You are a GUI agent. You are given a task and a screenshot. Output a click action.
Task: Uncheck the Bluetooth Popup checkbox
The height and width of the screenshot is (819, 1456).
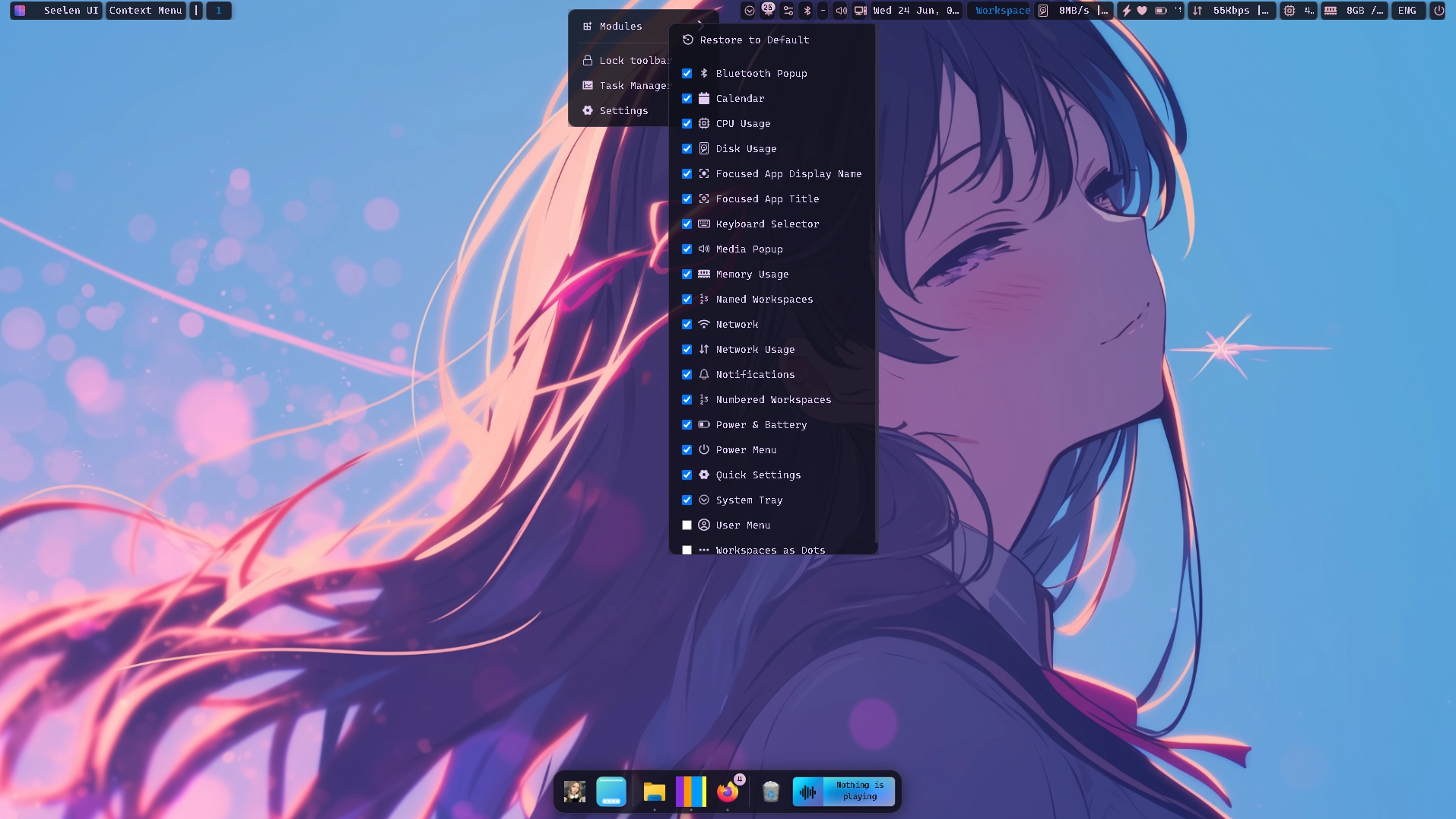tap(687, 73)
